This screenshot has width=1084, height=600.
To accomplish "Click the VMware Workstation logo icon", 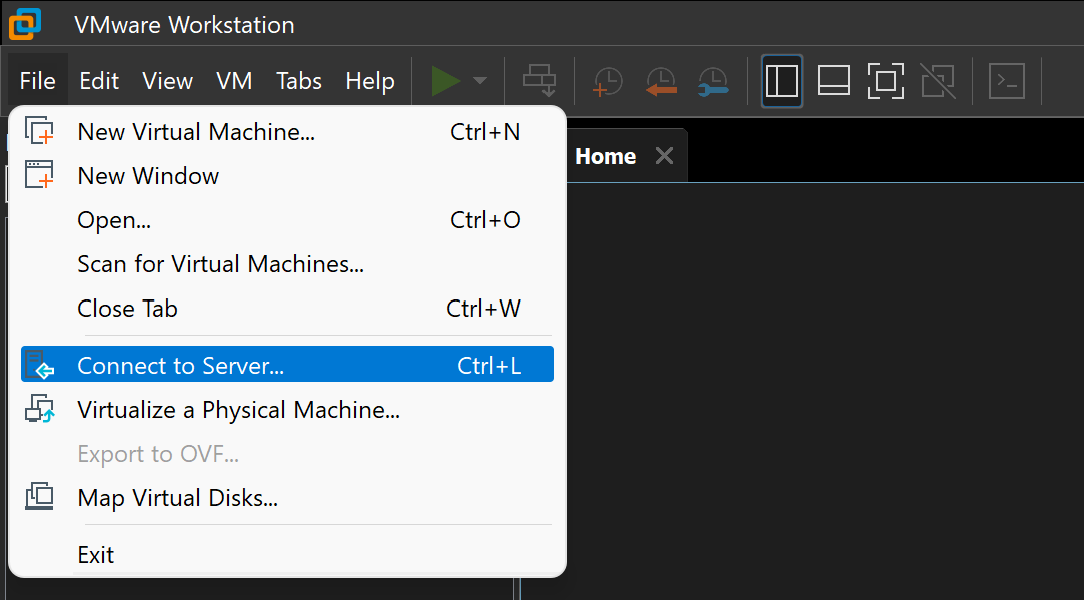I will pos(25,24).
